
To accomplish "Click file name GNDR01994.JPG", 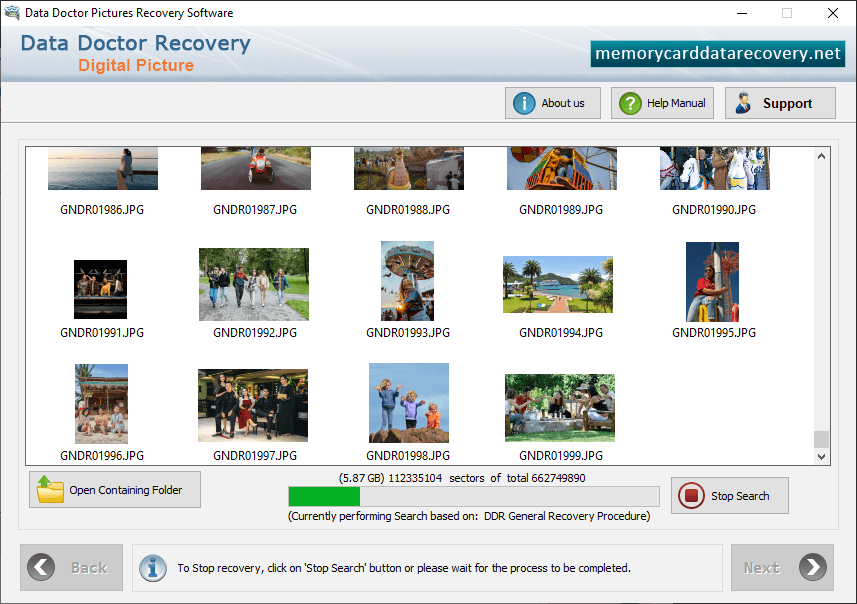I will (x=561, y=333).
